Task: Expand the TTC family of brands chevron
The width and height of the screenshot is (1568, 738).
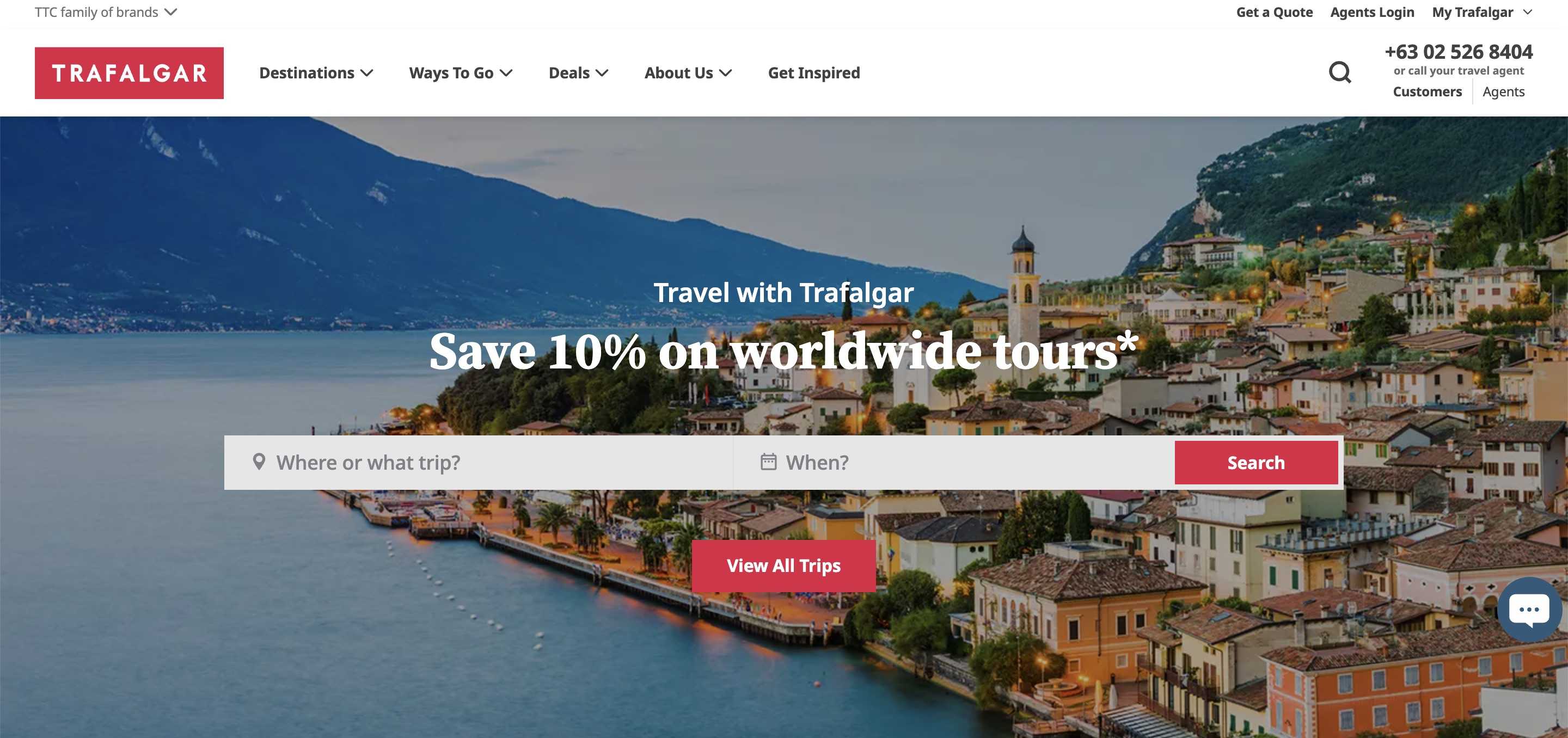Action: tap(171, 12)
